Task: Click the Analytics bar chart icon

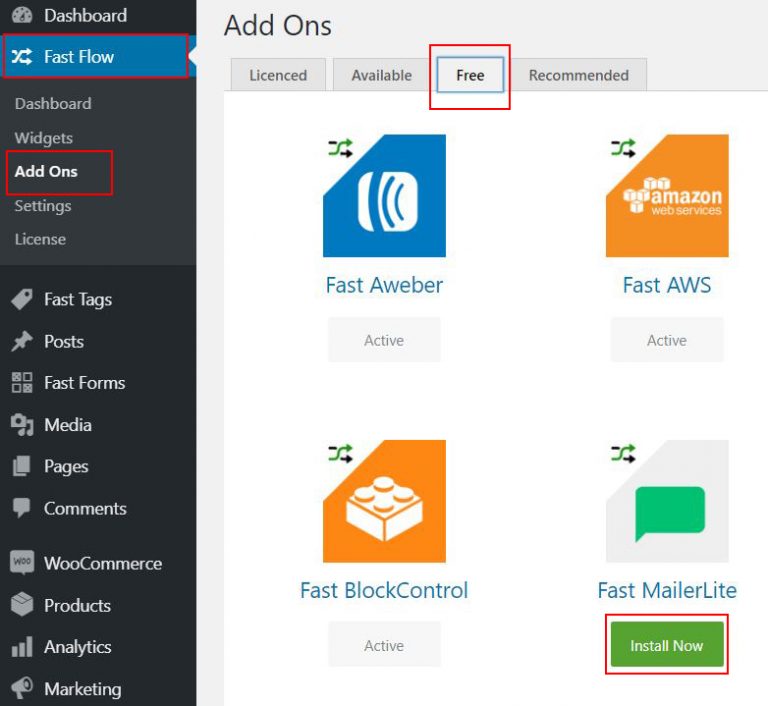Action: point(22,647)
